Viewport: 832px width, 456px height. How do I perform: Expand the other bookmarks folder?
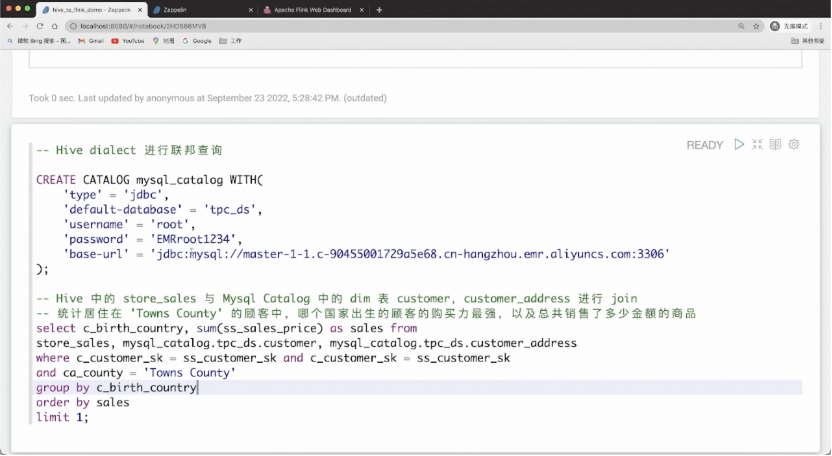pos(808,41)
